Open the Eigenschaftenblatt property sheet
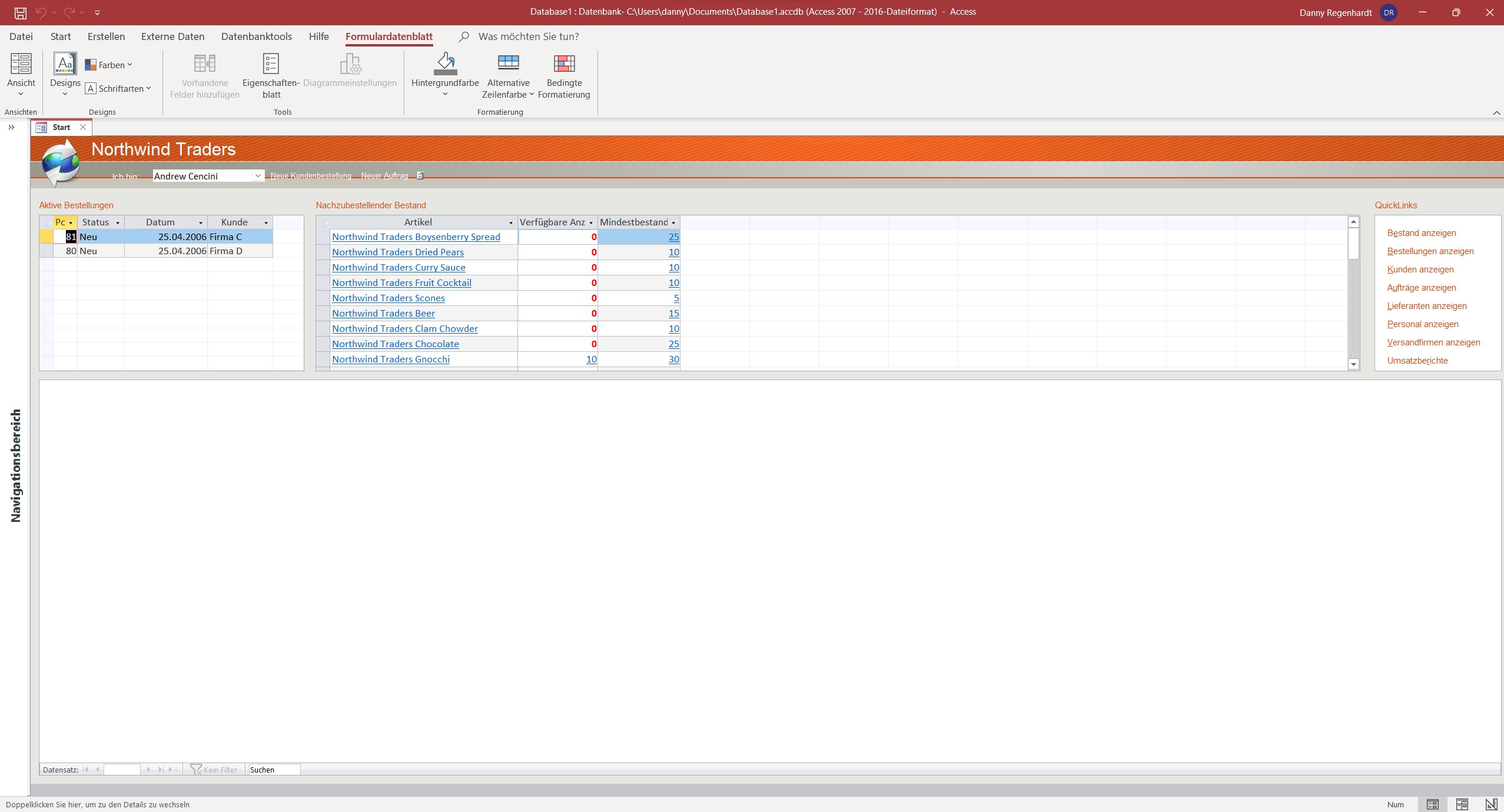 click(271, 64)
